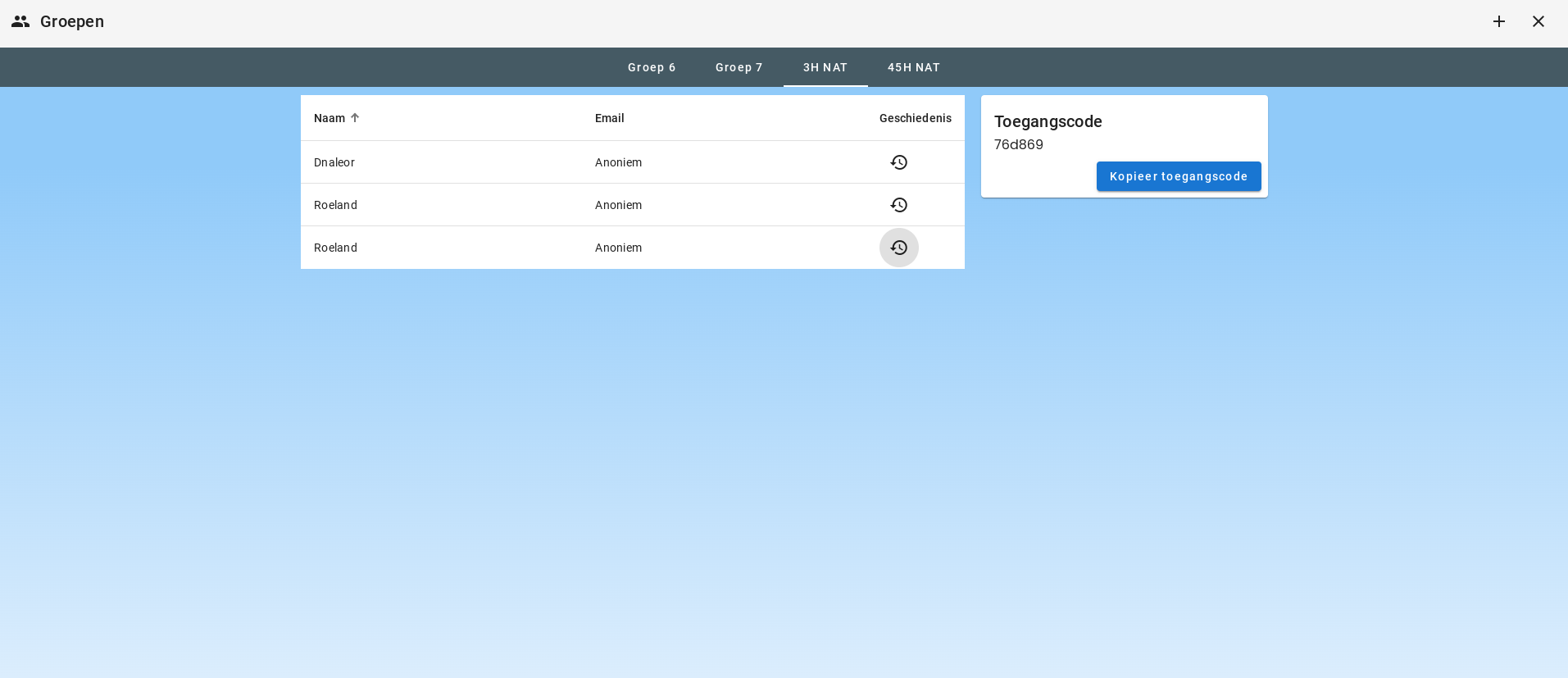Open history for the last Roeland row
Viewport: 1568px width, 678px height.
[898, 248]
